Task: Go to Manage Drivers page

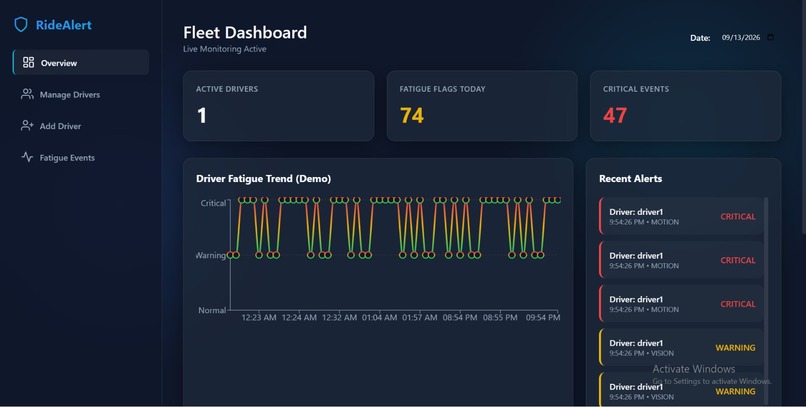Action: pos(81,94)
